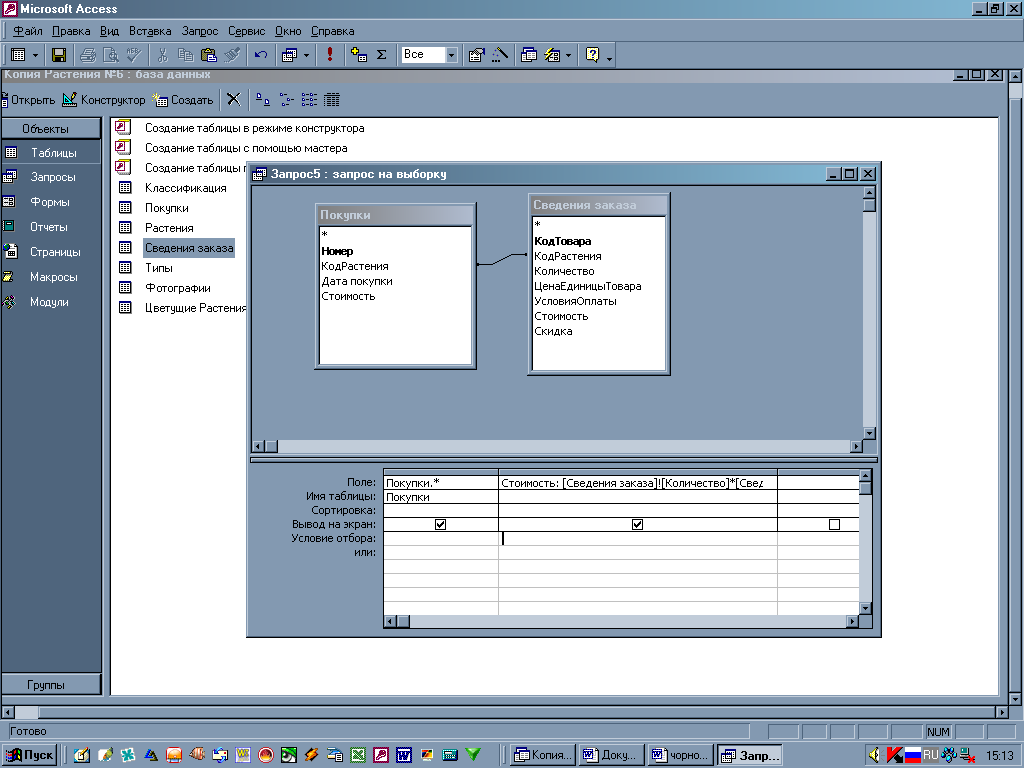This screenshot has height=768, width=1024.
Task: Select the Фотографии table
Action: pyautogui.click(x=178, y=288)
